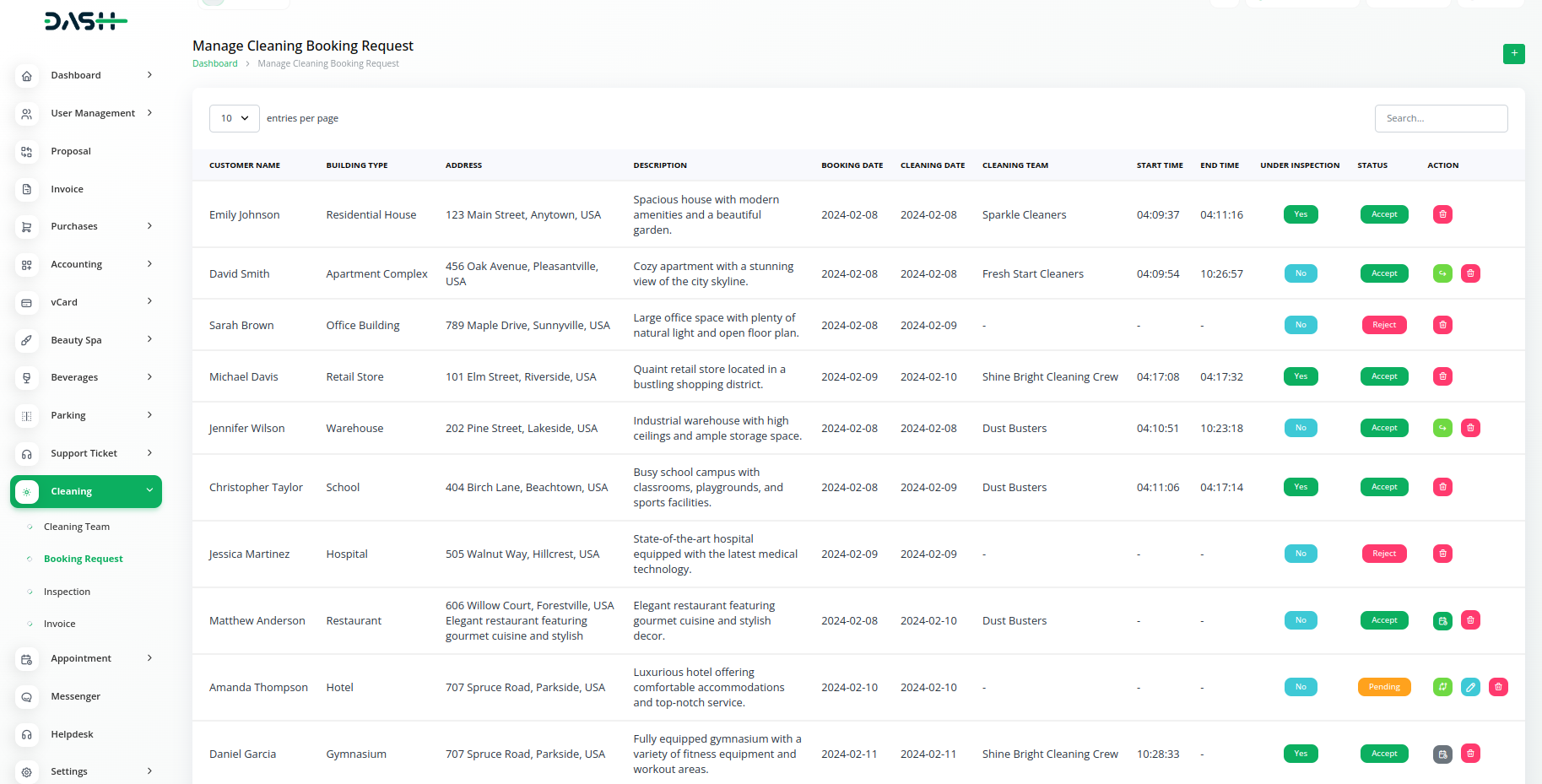The height and width of the screenshot is (784, 1542).
Task: Click the green calendar icon for Matthew Anderson
Action: tap(1442, 621)
